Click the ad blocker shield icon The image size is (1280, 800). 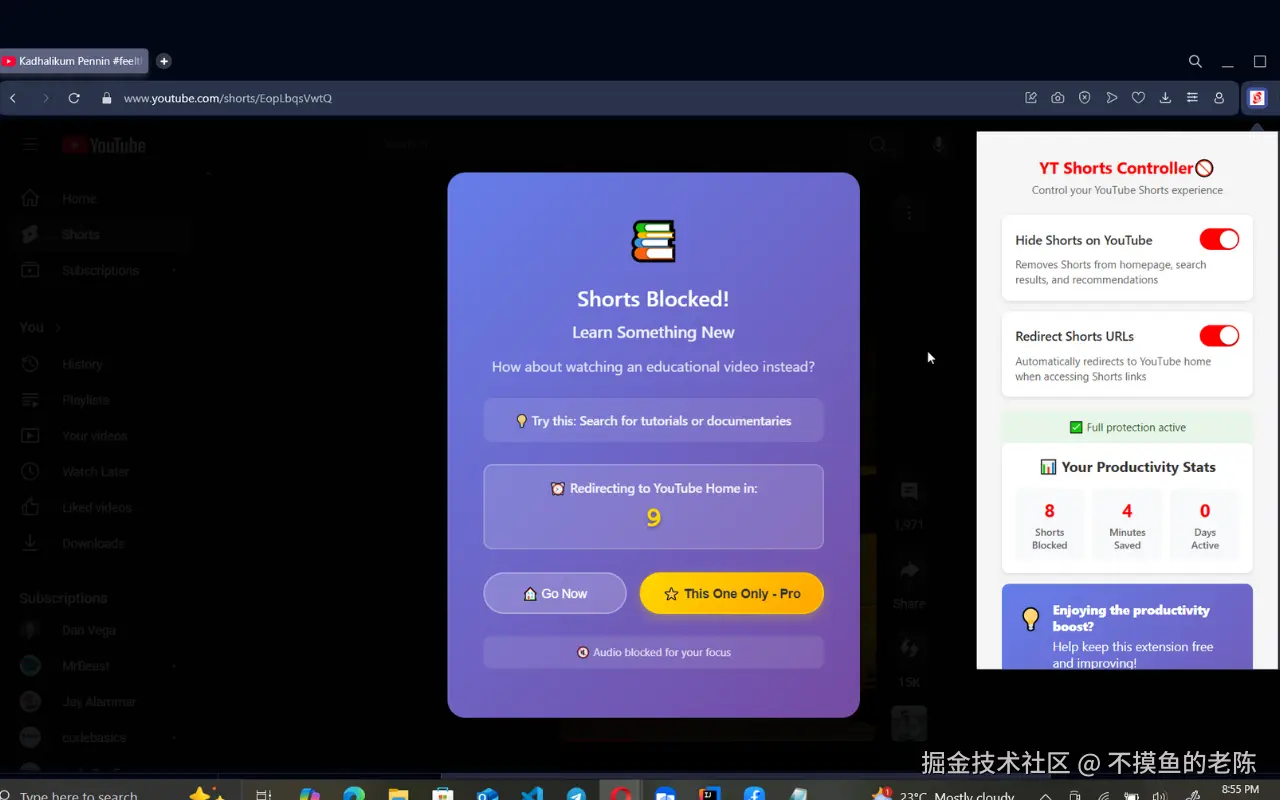(x=1085, y=98)
